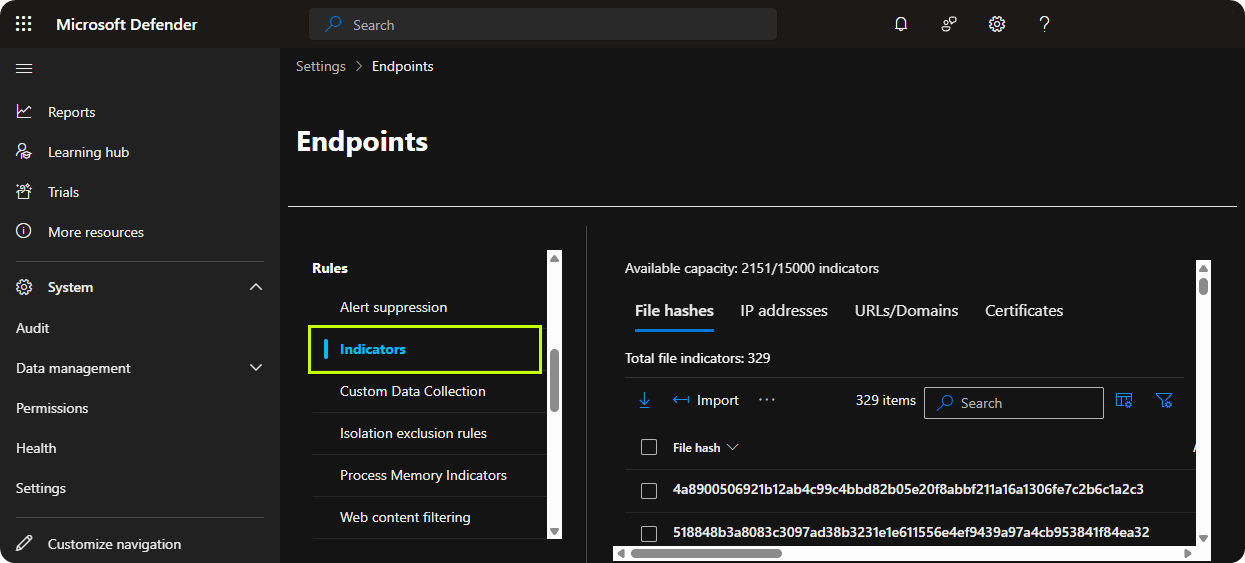Click the export download arrow icon

pyautogui.click(x=644, y=400)
